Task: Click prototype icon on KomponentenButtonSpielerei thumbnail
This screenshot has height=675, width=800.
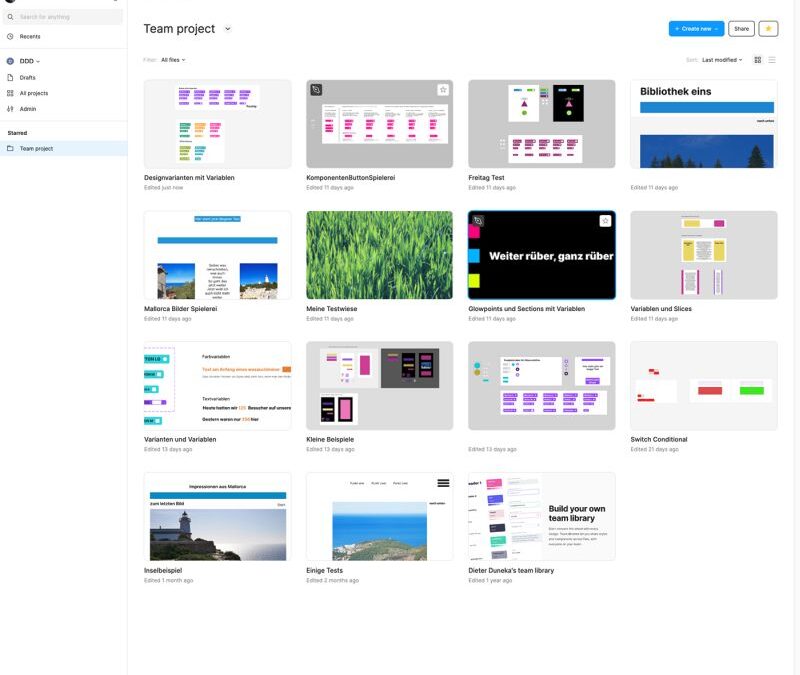Action: (x=316, y=90)
